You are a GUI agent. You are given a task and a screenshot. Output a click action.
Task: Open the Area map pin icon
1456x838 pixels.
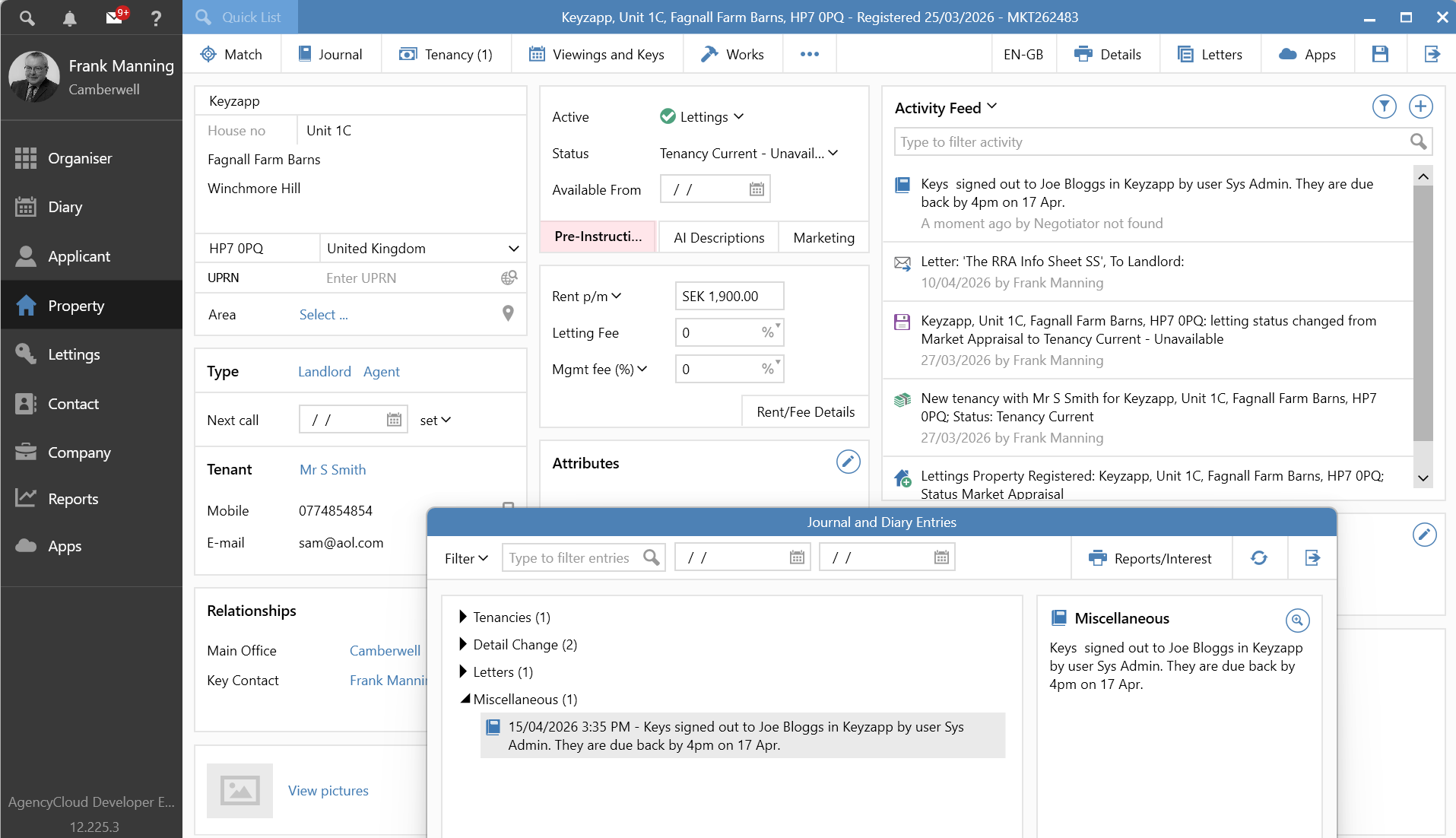click(x=508, y=313)
